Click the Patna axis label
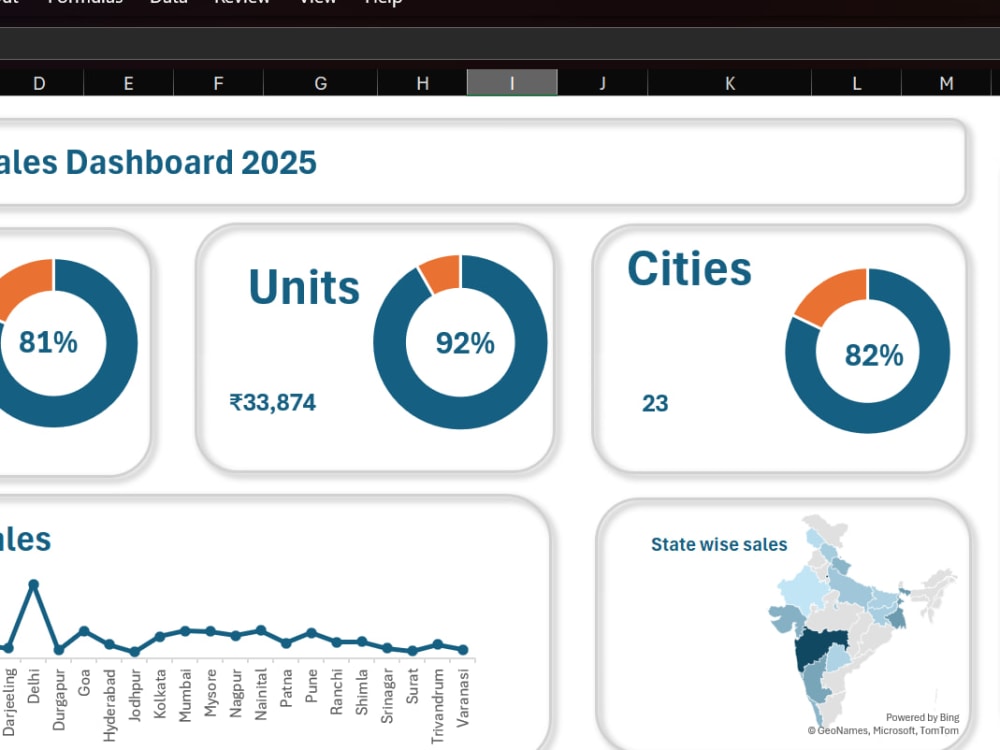 click(286, 688)
